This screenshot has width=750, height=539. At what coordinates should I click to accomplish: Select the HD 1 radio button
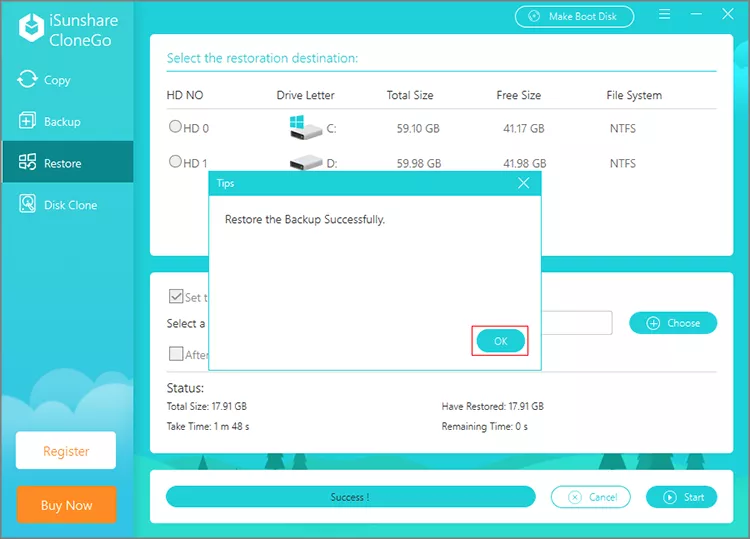pos(176,161)
